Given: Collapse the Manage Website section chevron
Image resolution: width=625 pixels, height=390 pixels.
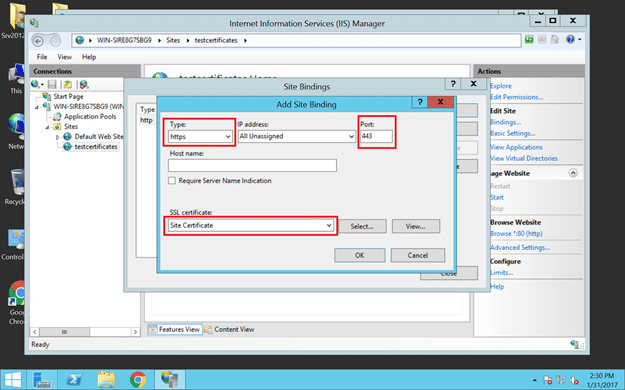Looking at the screenshot, I should pos(573,173).
